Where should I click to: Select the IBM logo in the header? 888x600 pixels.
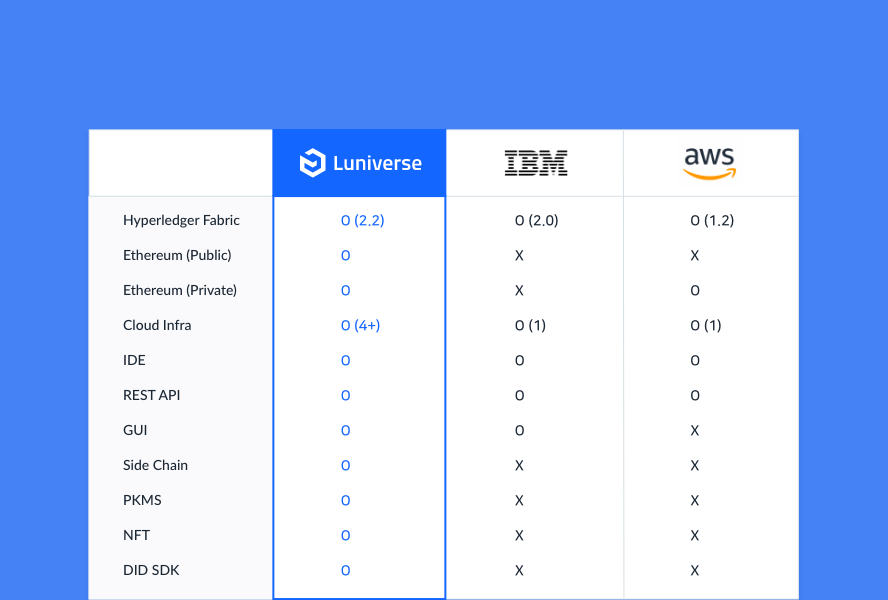pos(536,162)
